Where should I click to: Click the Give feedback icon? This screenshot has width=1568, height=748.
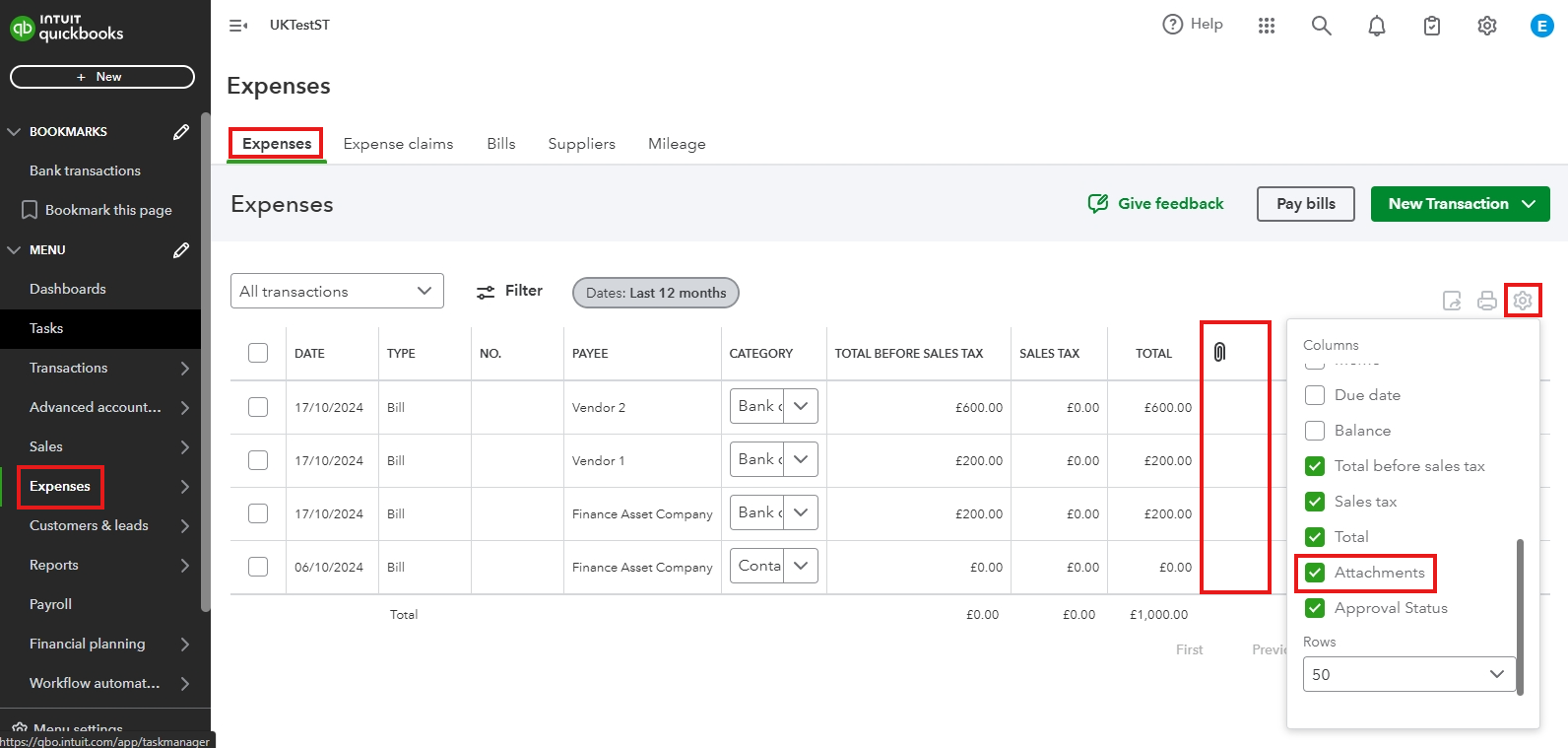(x=1097, y=203)
